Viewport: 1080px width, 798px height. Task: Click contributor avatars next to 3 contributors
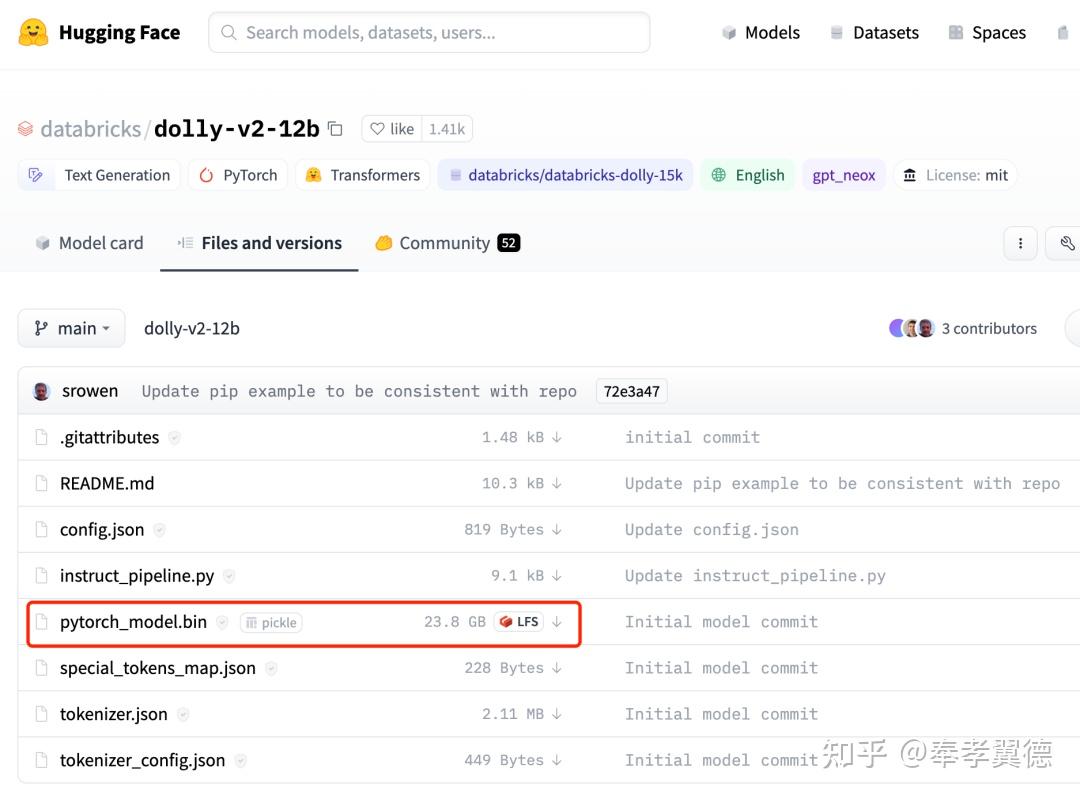912,328
